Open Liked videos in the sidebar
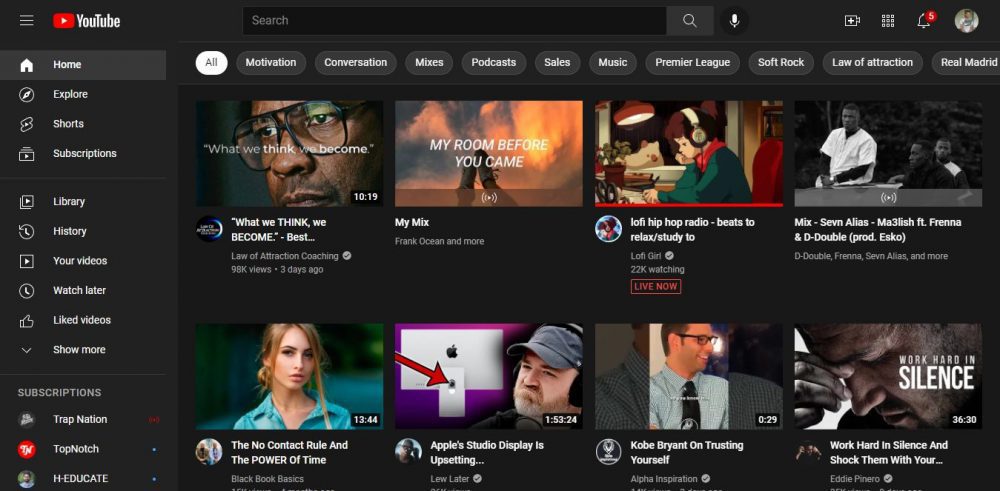Screen dimensions: 1000x491 pyautogui.click(x=83, y=319)
